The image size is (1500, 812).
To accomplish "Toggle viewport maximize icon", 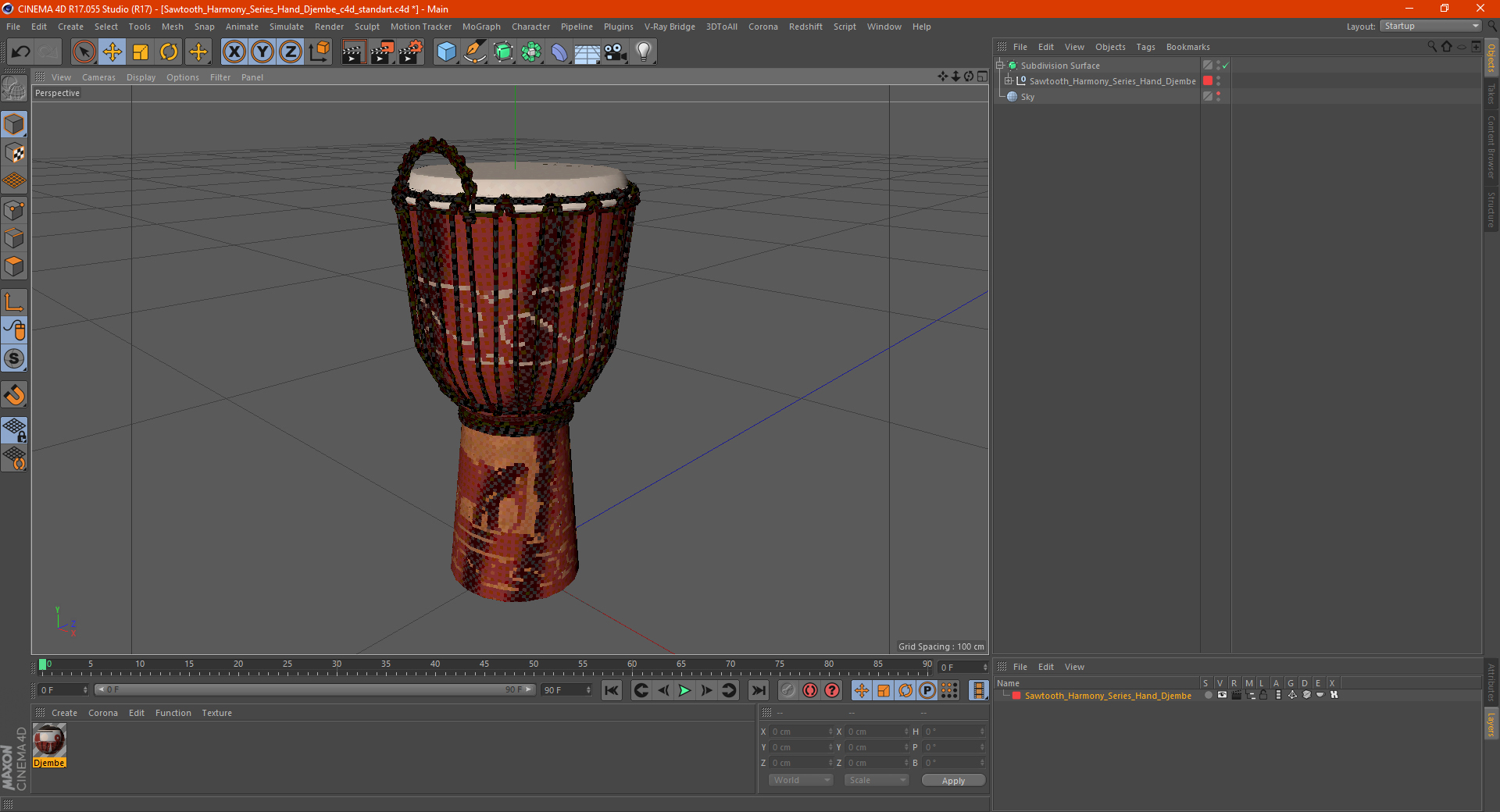I will pos(982,77).
